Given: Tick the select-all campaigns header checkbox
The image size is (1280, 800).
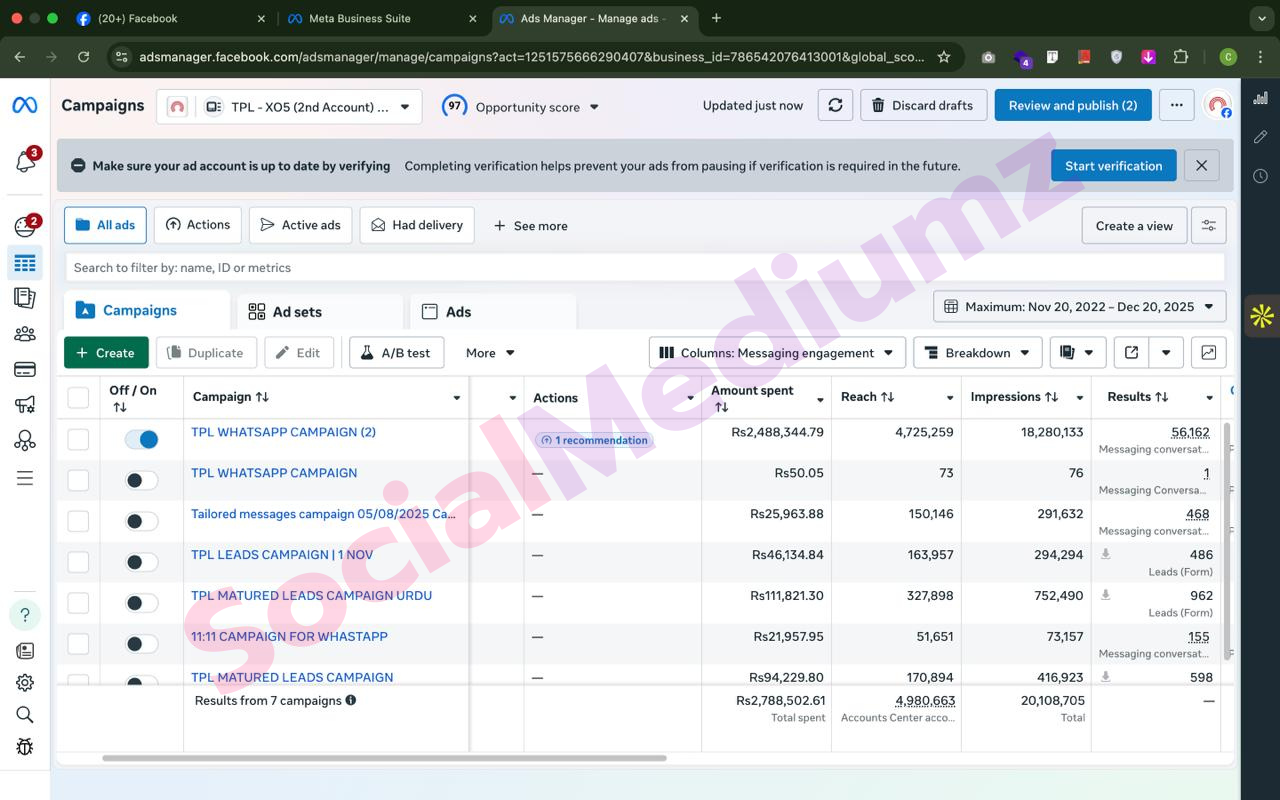Looking at the screenshot, I should coord(78,397).
